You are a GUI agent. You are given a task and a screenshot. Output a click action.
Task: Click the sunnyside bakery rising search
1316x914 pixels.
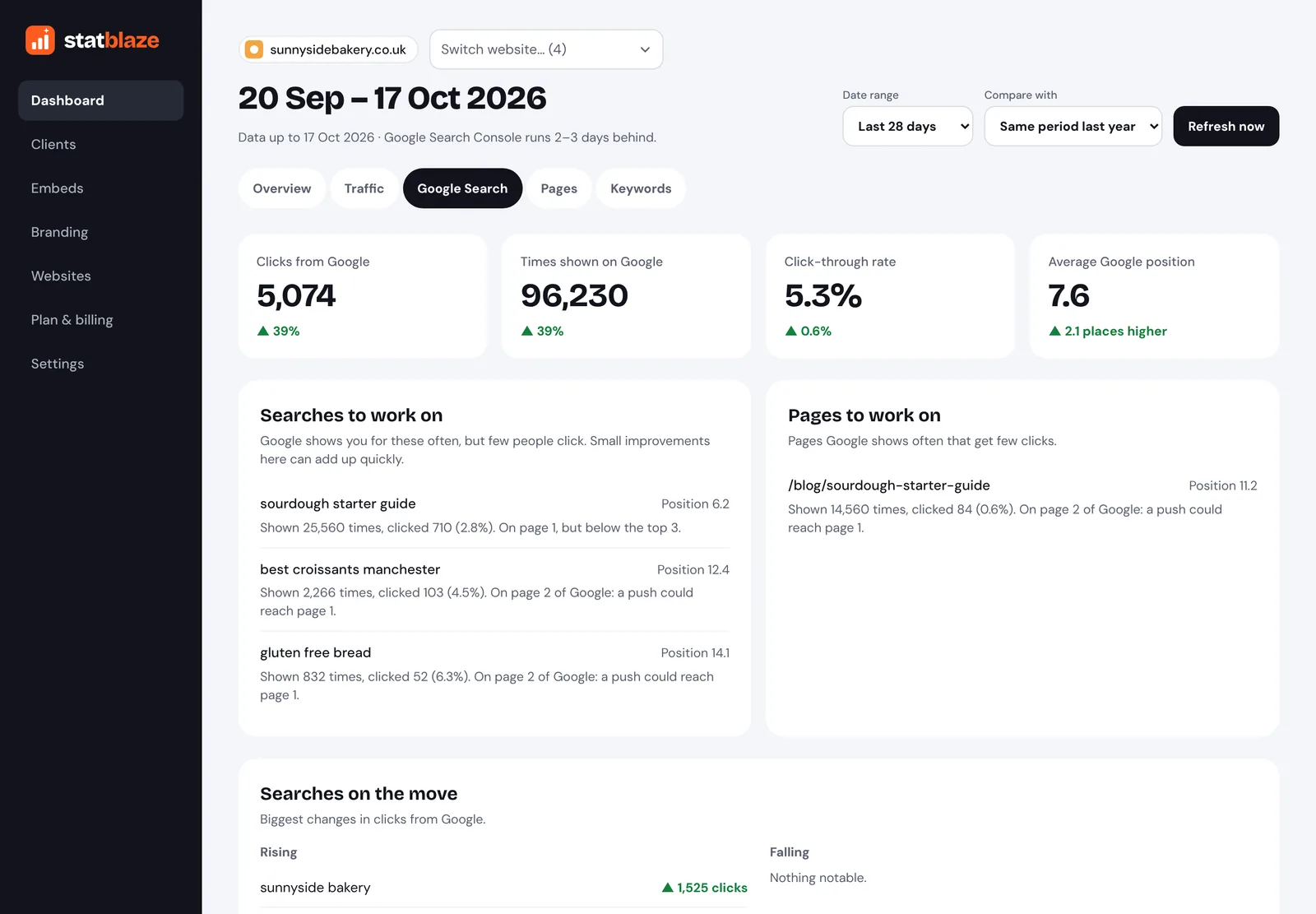click(x=315, y=888)
